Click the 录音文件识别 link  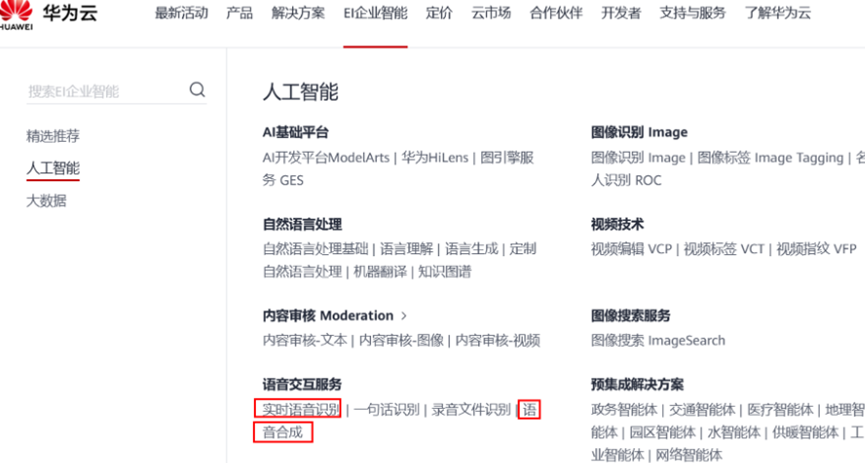click(x=471, y=409)
